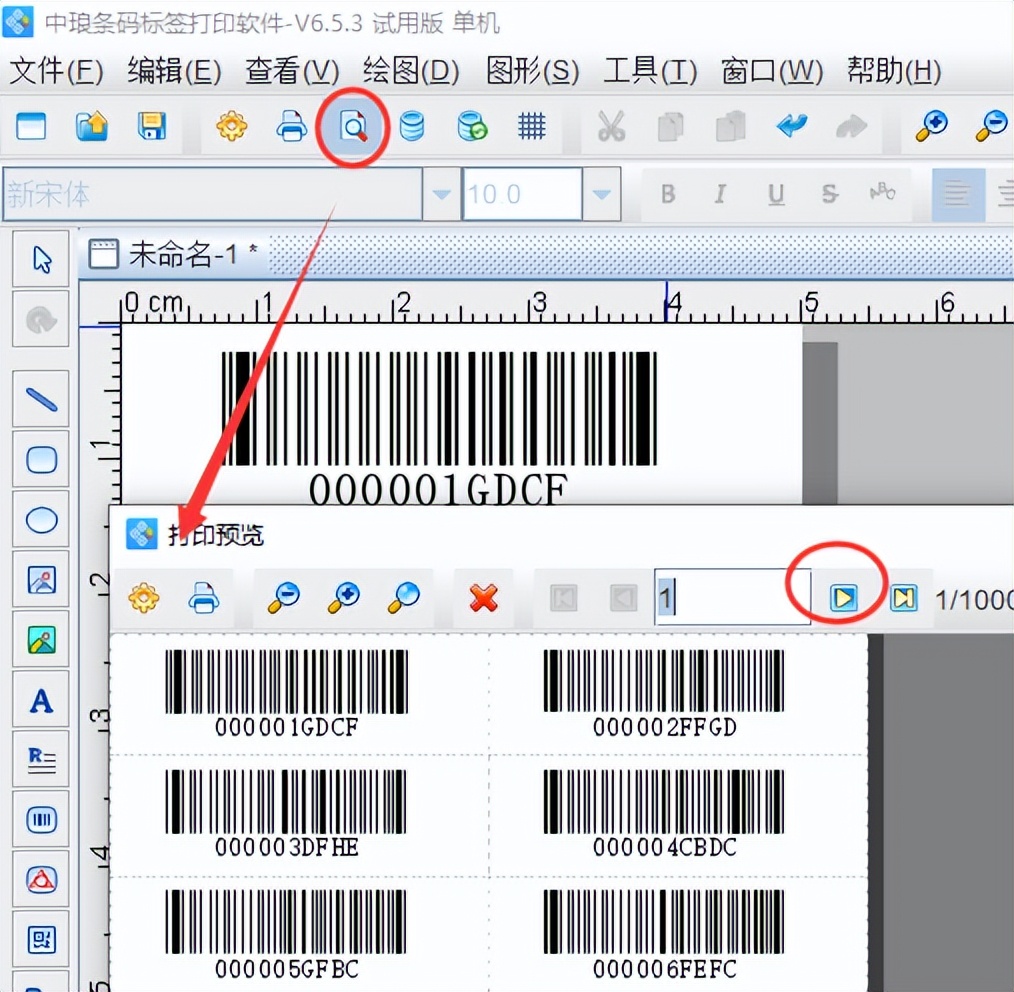The width and height of the screenshot is (1014, 992).
Task: Select the triangle shape tool icon
Action: click(41, 879)
